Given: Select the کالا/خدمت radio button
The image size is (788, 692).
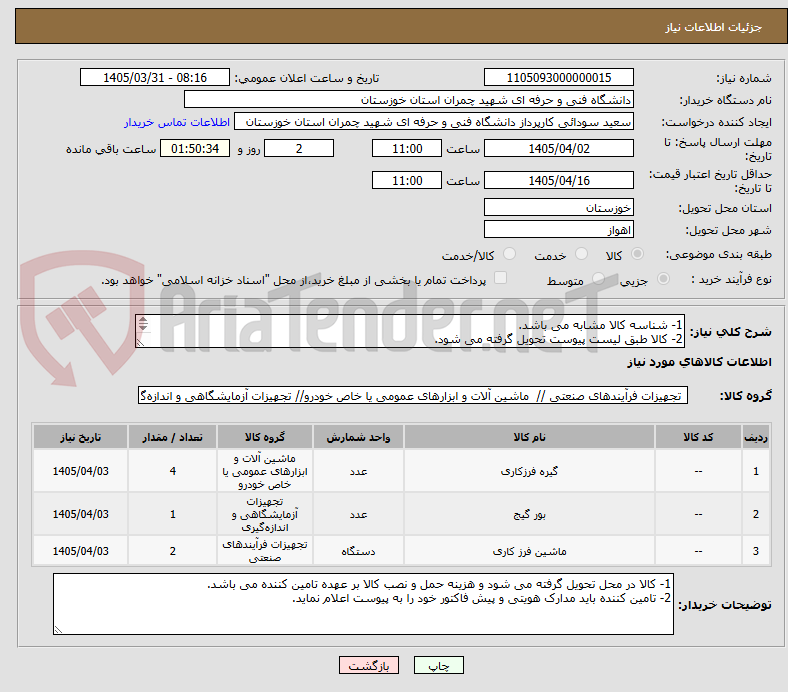Looking at the screenshot, I should point(510,254).
